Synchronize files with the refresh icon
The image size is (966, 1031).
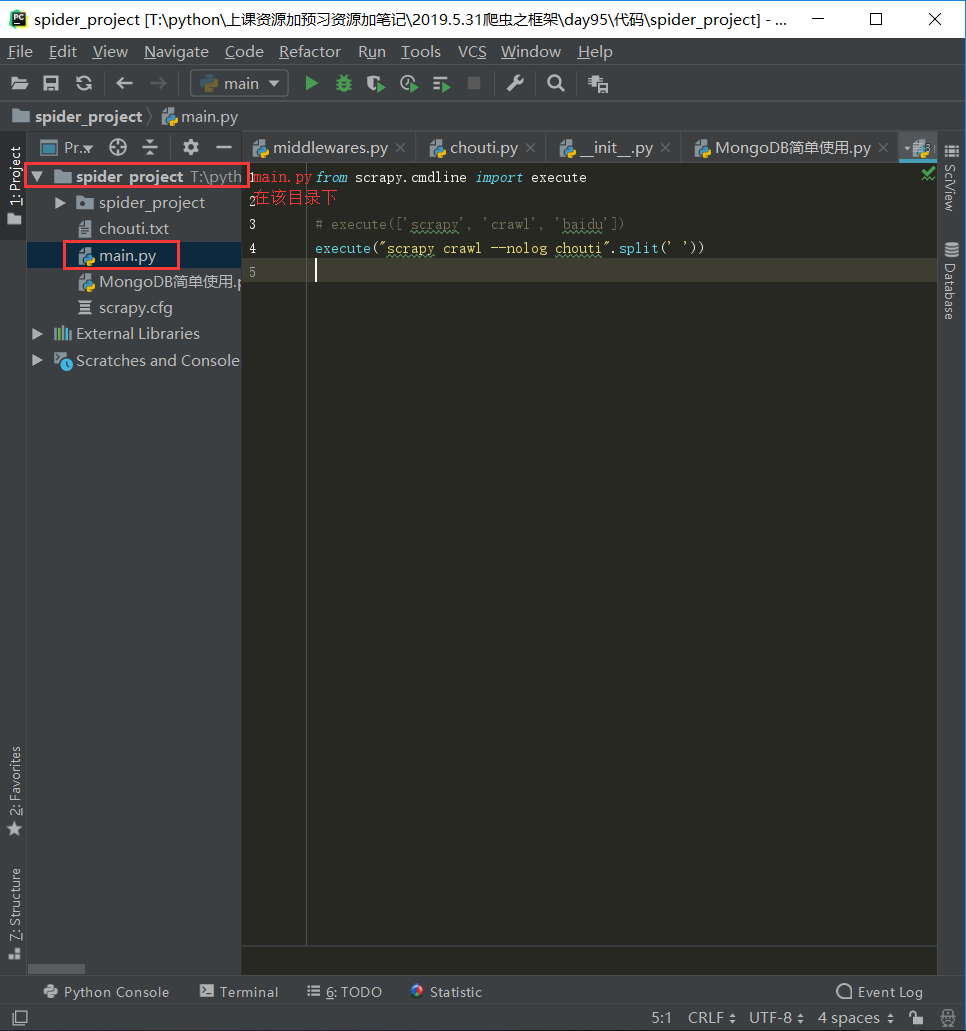(x=84, y=84)
